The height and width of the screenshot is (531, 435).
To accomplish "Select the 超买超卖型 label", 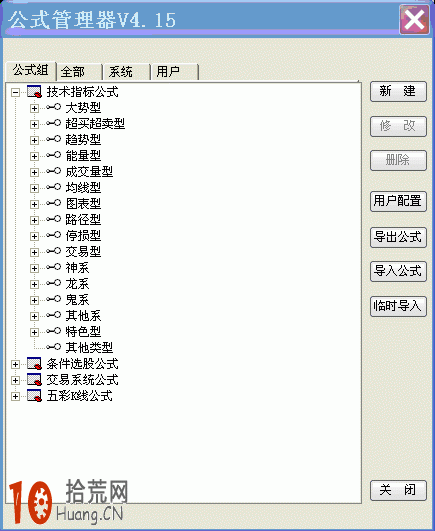I will (95, 123).
